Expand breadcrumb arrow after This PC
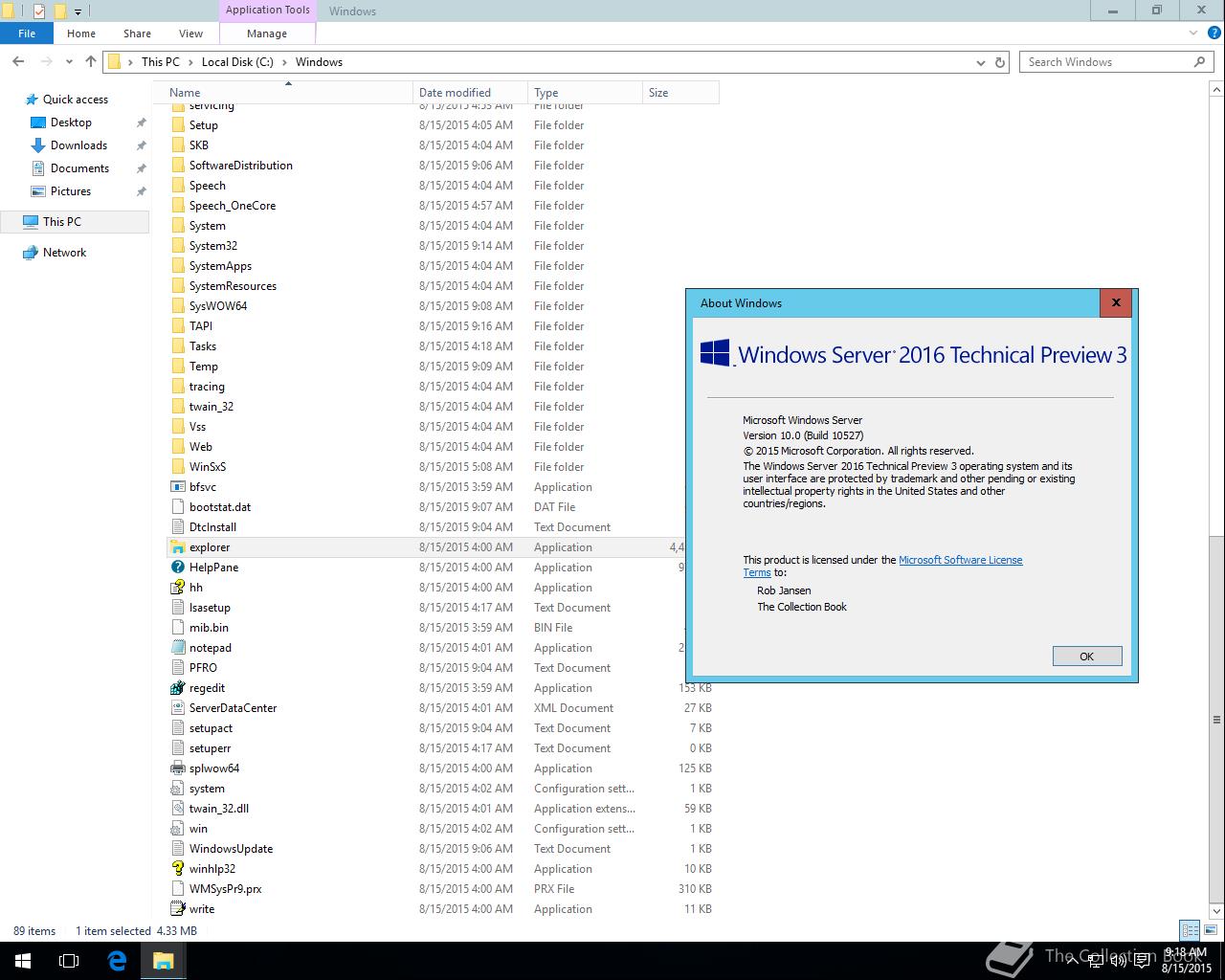This screenshot has height=980, width=1225. pos(190,62)
